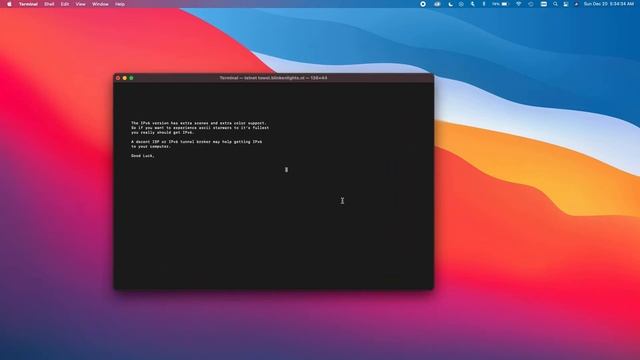Open the Wi-Fi status menu
The height and width of the screenshot is (360, 640).
[x=518, y=4]
